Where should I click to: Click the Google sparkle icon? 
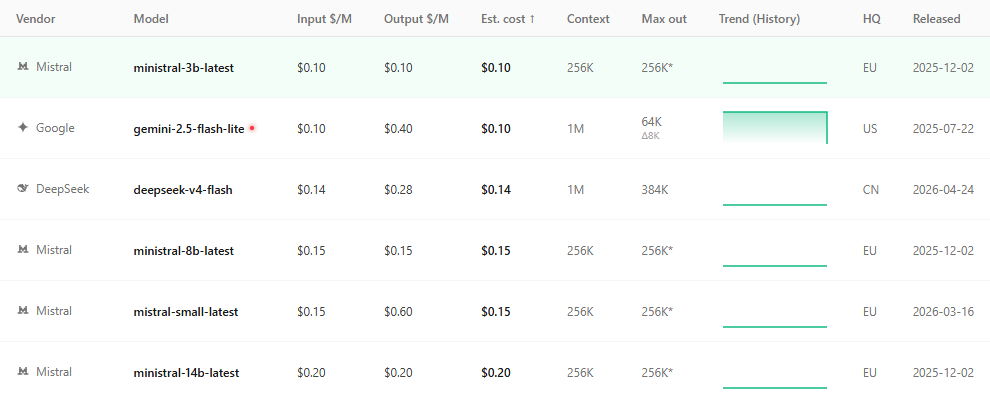23,128
